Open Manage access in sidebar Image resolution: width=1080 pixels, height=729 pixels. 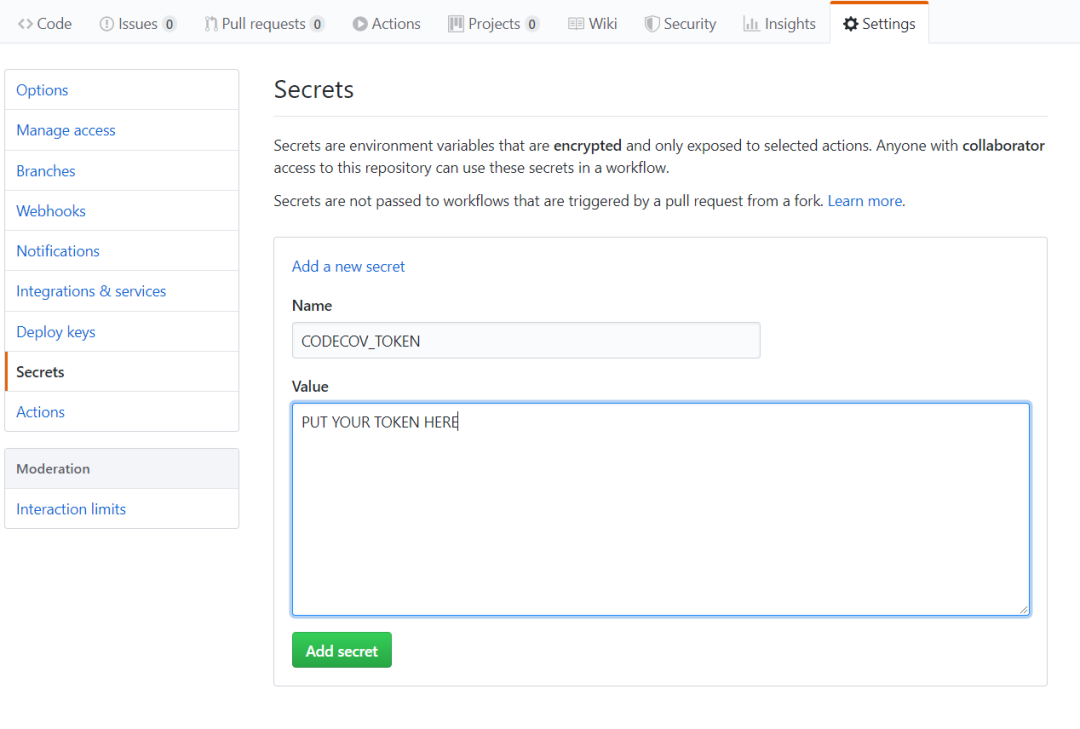pyautogui.click(x=66, y=130)
